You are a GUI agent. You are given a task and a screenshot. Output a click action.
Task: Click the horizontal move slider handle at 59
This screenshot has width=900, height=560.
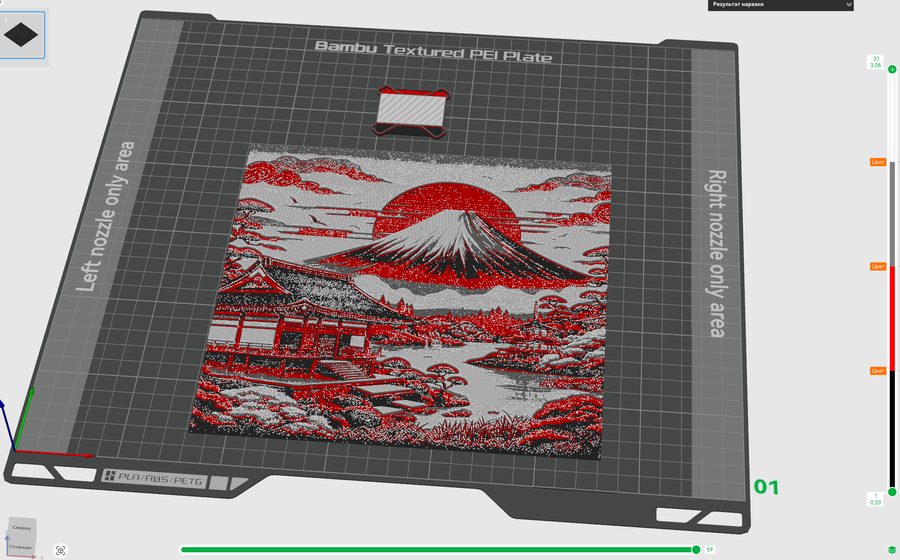tap(696, 550)
